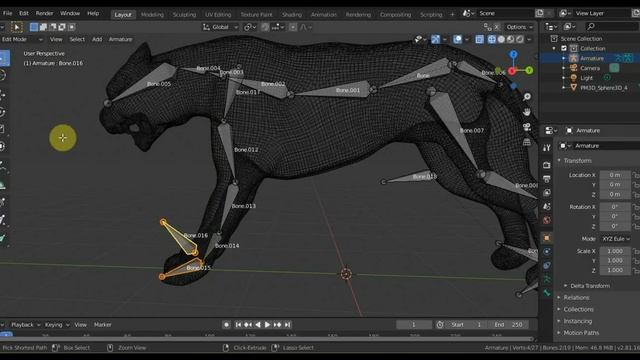Collapse the Collection tree in outliner
The width and height of the screenshot is (640, 360).
(x=554, y=48)
